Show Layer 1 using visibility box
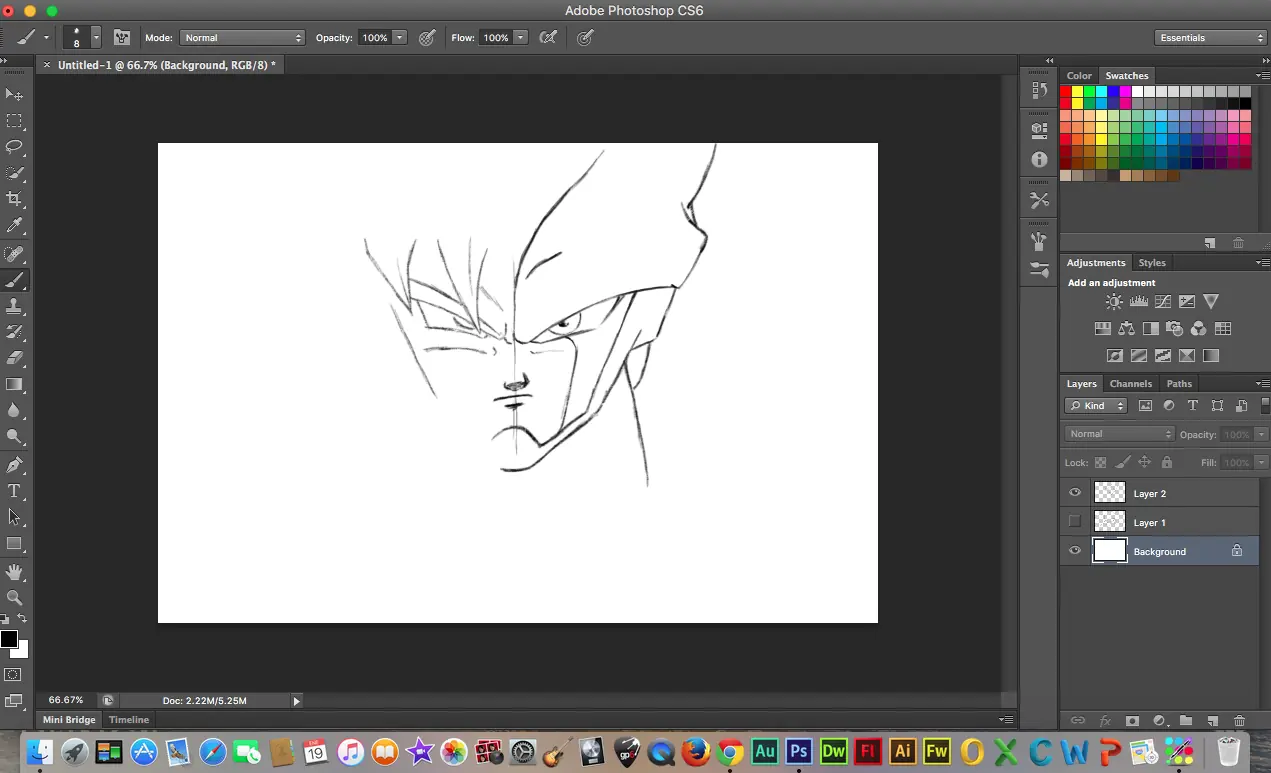This screenshot has height=773, width=1271. (1075, 522)
